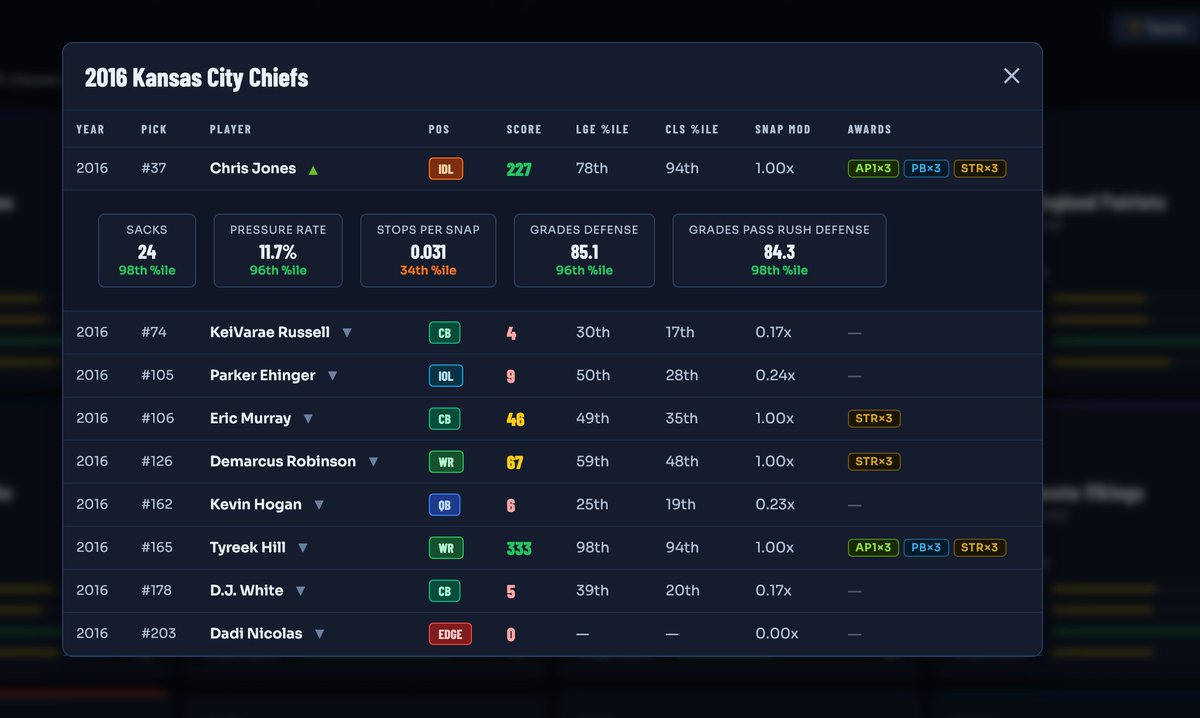
Task: Click the SNAP MOD column header
Action: (x=783, y=129)
